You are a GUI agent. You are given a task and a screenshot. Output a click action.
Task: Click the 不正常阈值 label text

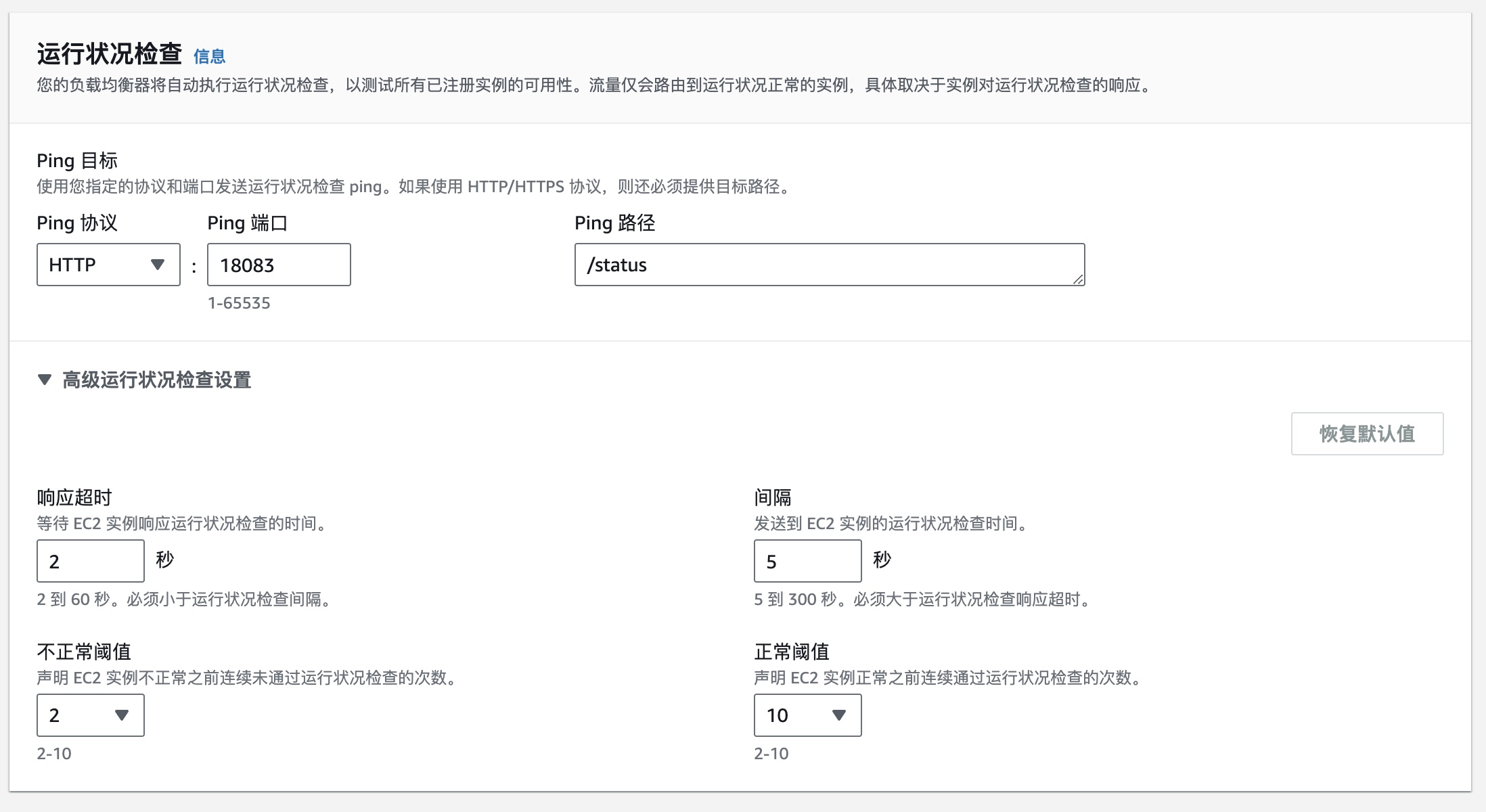[x=84, y=652]
